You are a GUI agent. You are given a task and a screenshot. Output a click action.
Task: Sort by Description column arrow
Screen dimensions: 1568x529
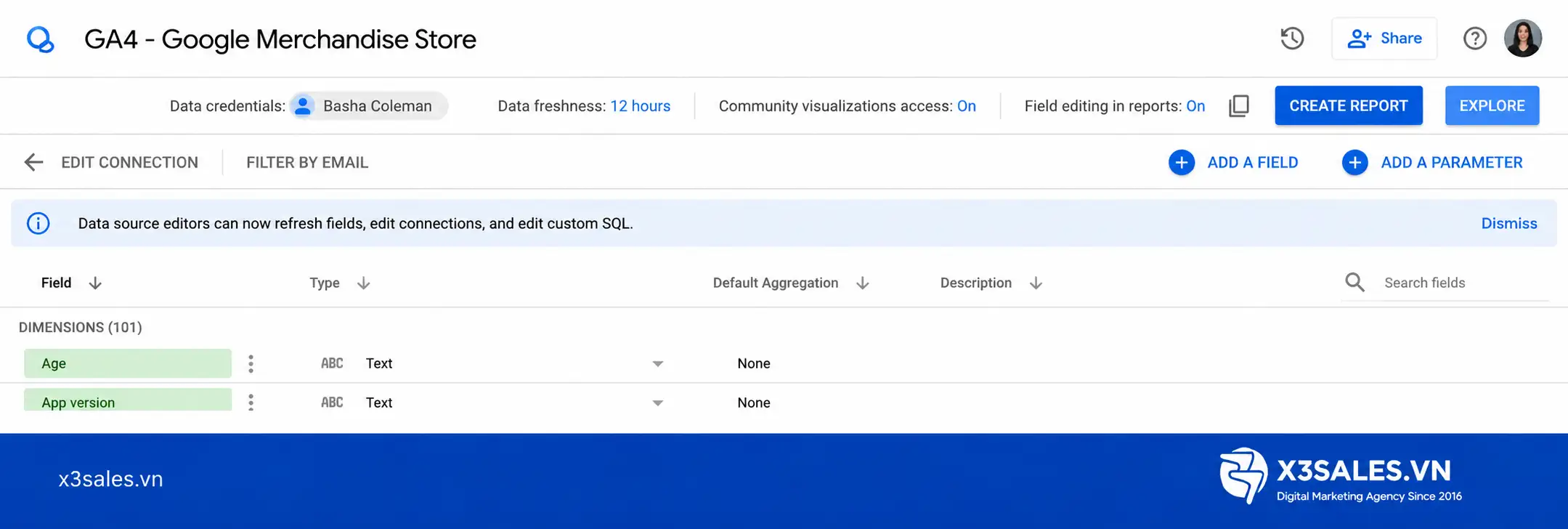(x=1036, y=283)
